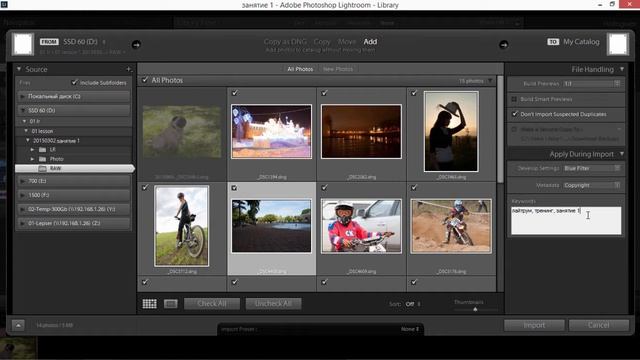This screenshot has width=640, height=360.
Task: Click in the Keywords text field
Action: click(566, 220)
